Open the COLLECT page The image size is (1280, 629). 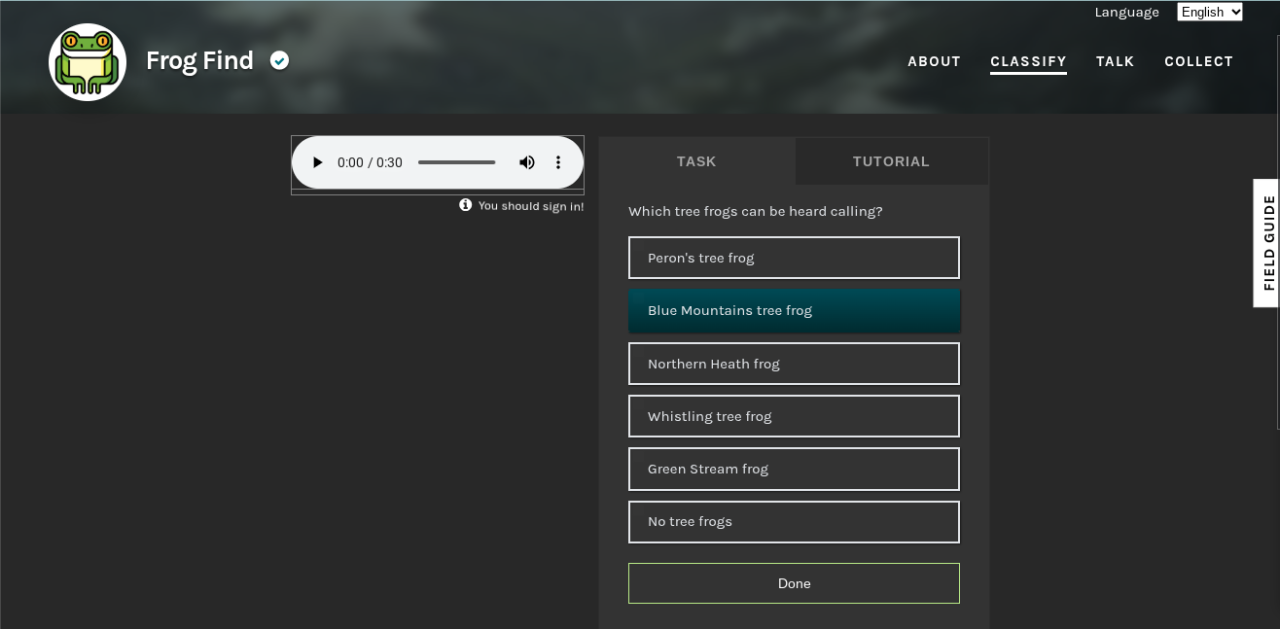[x=1198, y=61]
